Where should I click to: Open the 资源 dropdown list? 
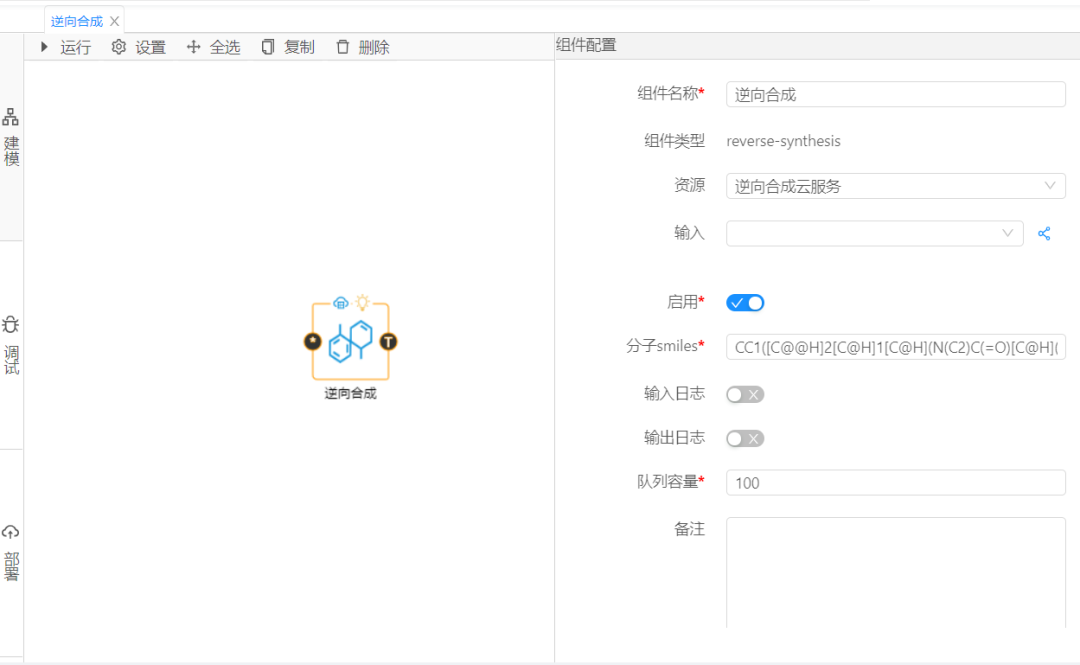pos(895,186)
